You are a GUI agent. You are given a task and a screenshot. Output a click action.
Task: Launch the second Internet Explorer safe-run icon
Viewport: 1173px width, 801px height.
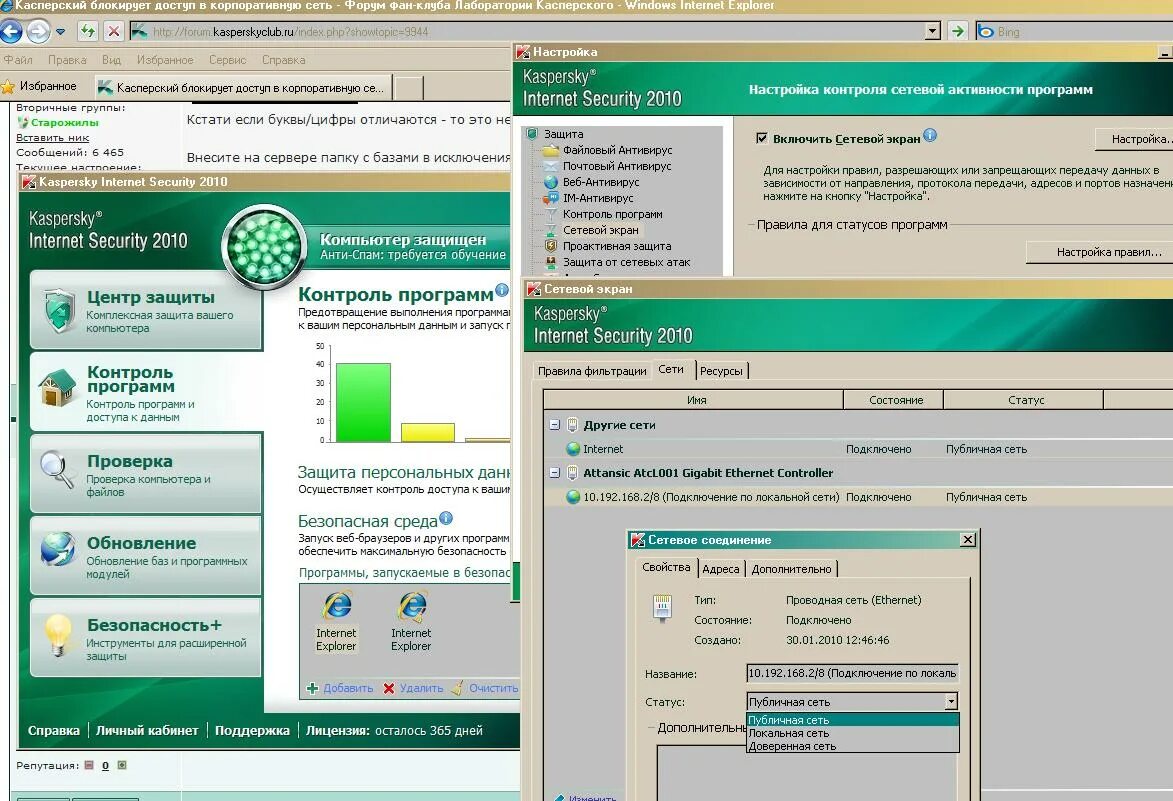pos(411,622)
